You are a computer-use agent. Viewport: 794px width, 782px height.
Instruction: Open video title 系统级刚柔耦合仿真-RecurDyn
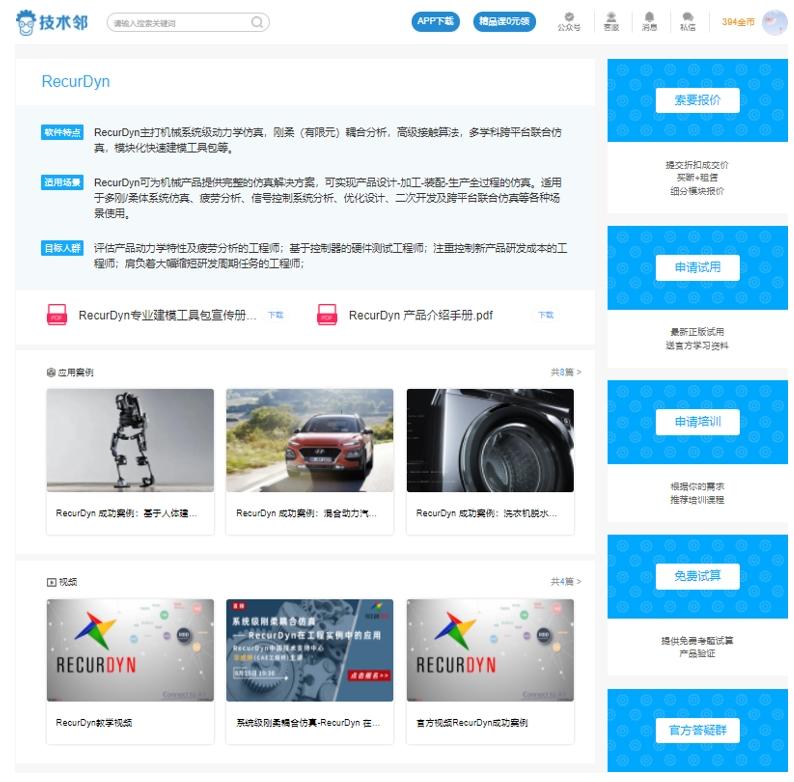(x=308, y=723)
